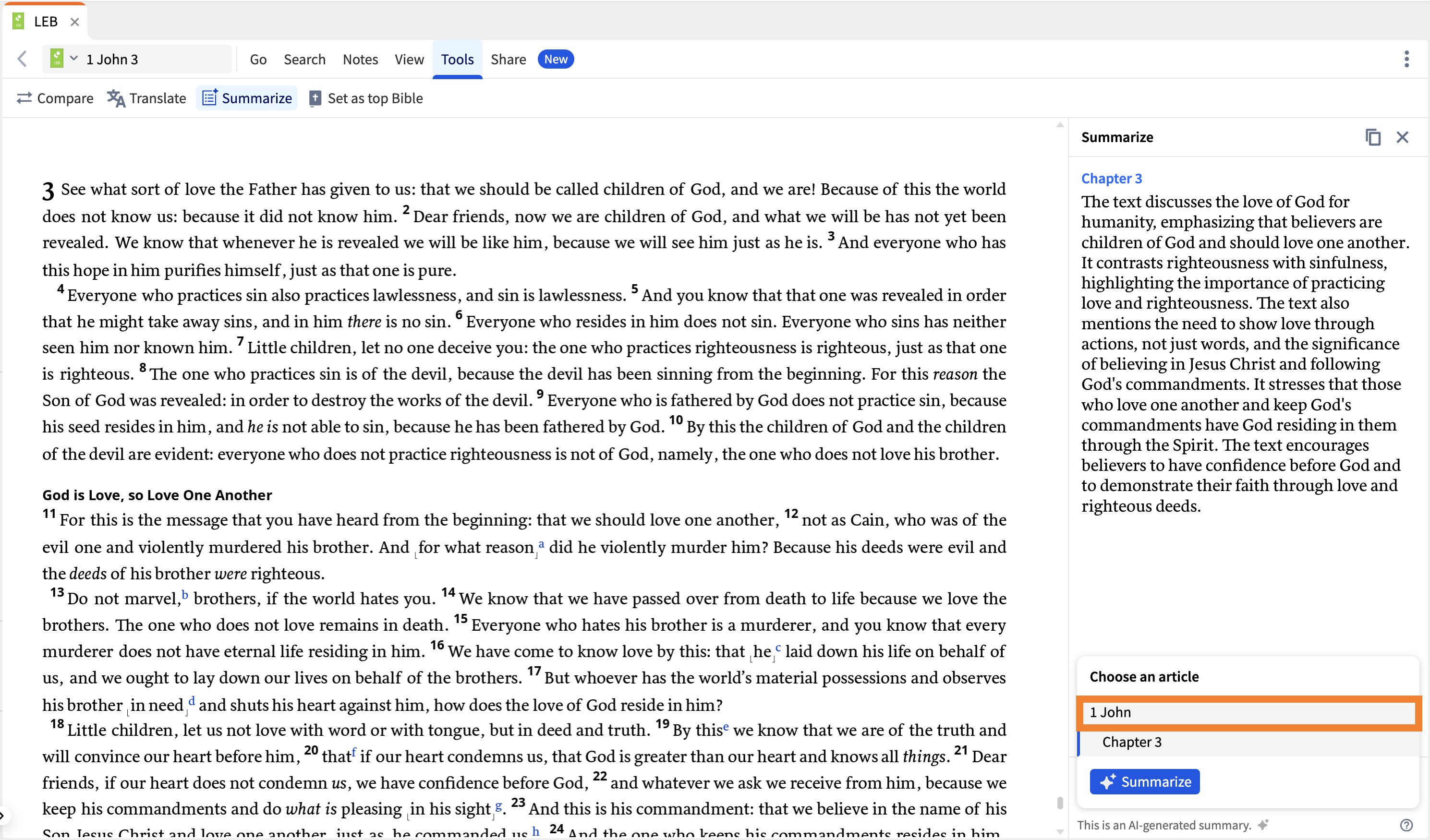Image resolution: width=1430 pixels, height=840 pixels.
Task: Click the AI sparkle icon by disclaimer
Action: [1264, 825]
